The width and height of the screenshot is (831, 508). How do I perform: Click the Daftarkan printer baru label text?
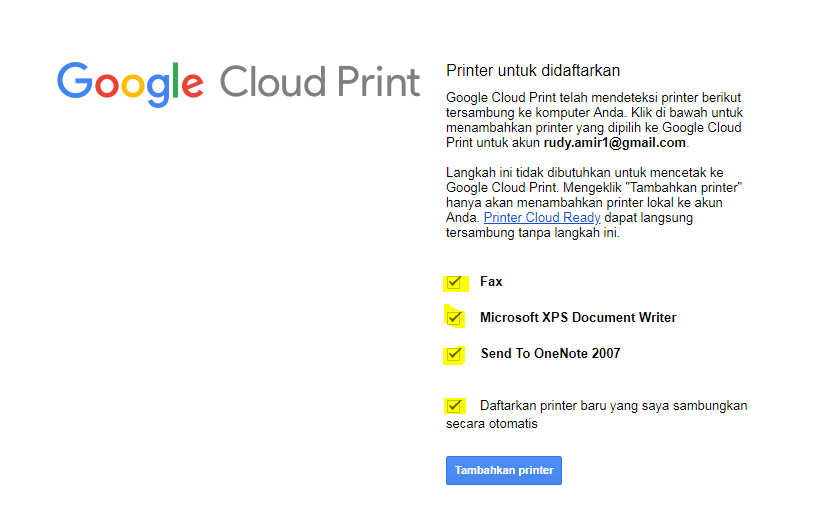597,414
